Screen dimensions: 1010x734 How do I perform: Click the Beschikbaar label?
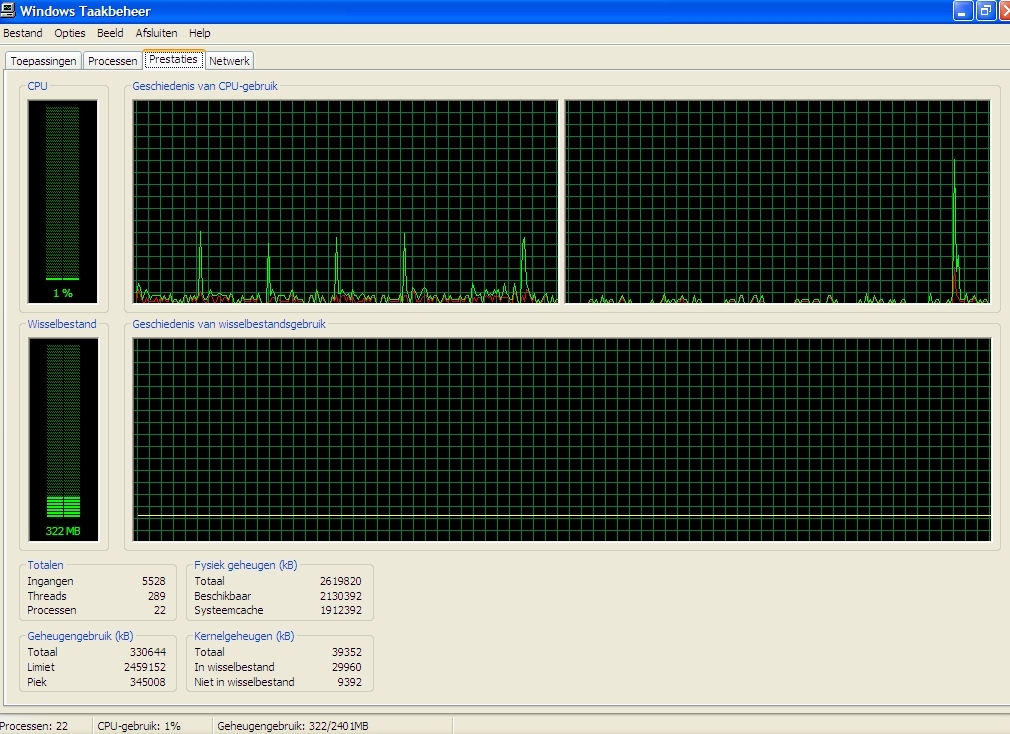[x=223, y=596]
